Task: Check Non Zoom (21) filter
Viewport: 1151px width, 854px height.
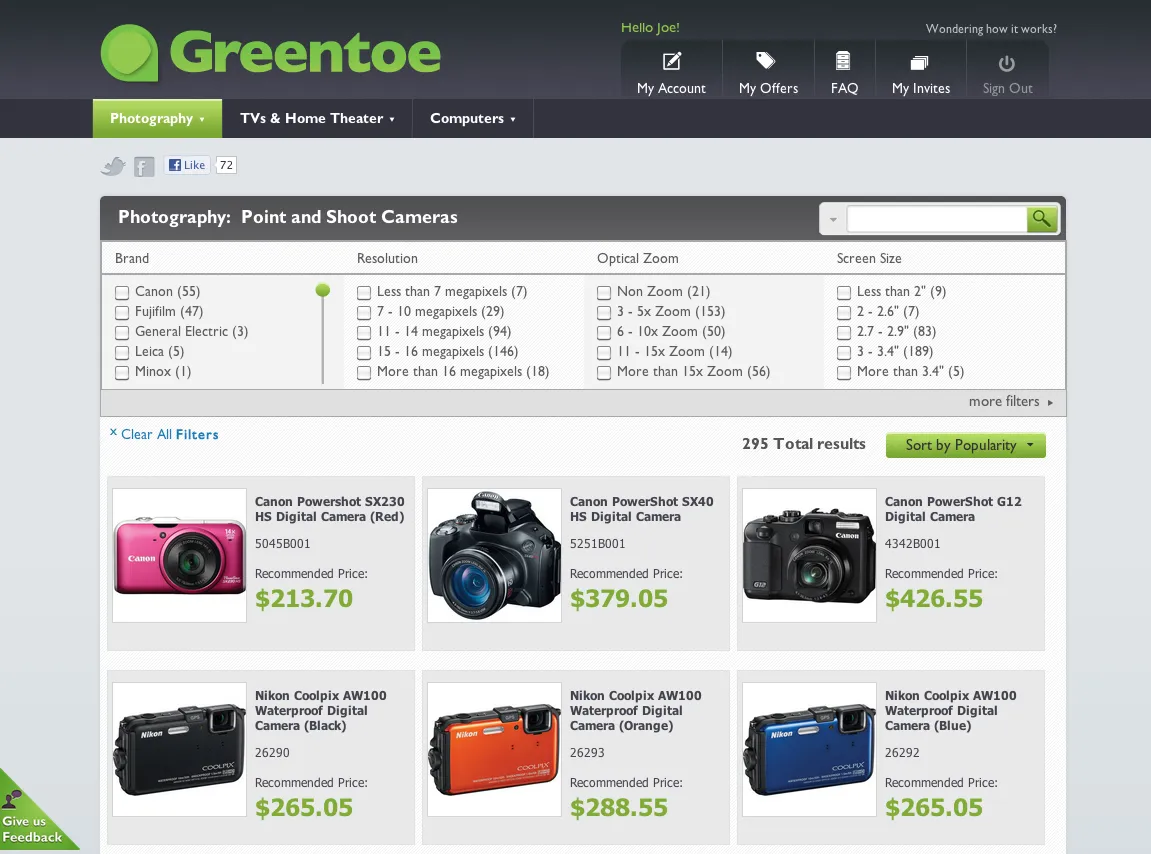Action: (603, 292)
